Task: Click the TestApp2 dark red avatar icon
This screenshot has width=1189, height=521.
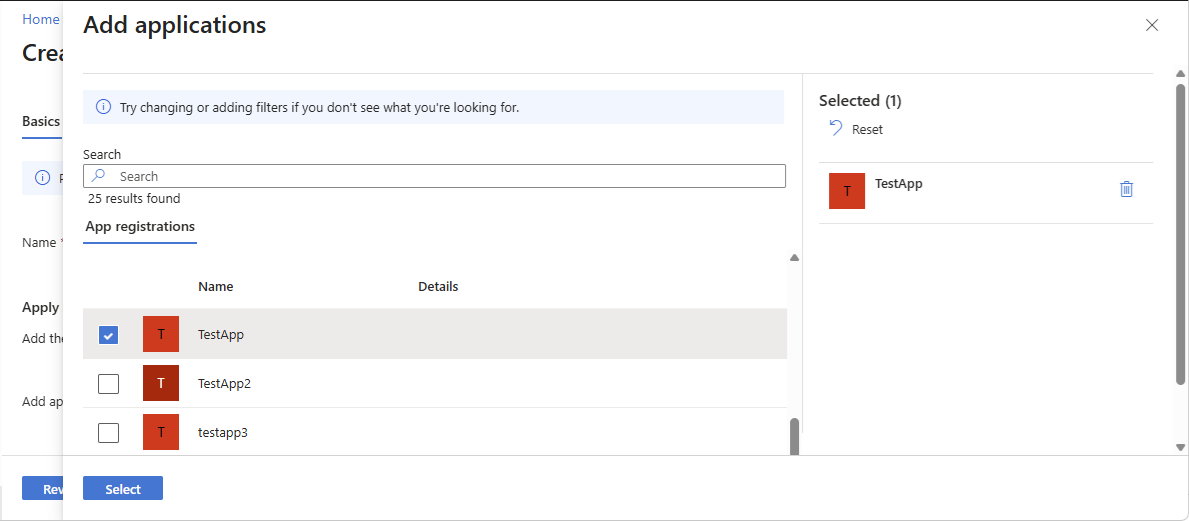Action: tap(161, 383)
